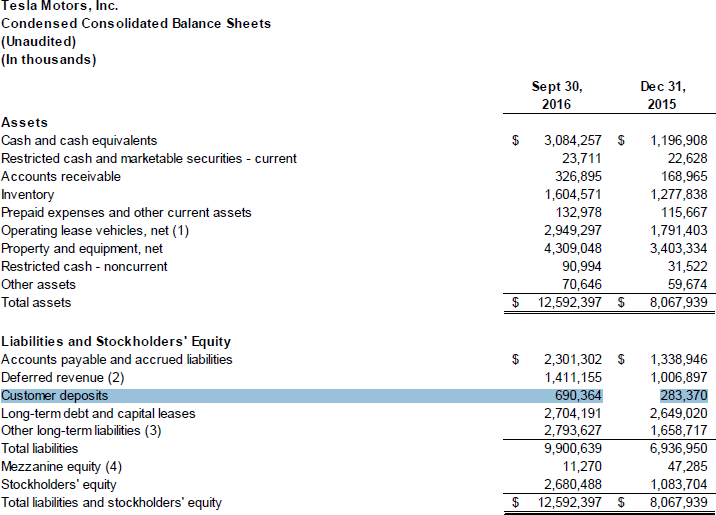This screenshot has height=515, width=716.
Task: Select the Sept 30, 2016 column header
Action: click(557, 95)
